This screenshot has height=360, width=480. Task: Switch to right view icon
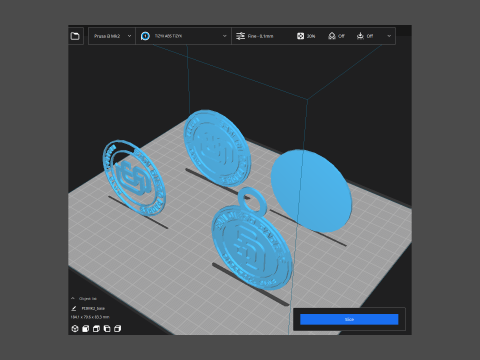coord(118,329)
